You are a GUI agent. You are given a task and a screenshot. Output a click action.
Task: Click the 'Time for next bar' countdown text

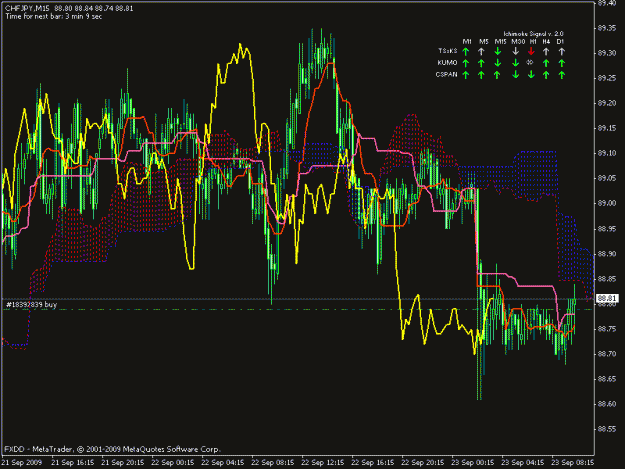[x=54, y=16]
